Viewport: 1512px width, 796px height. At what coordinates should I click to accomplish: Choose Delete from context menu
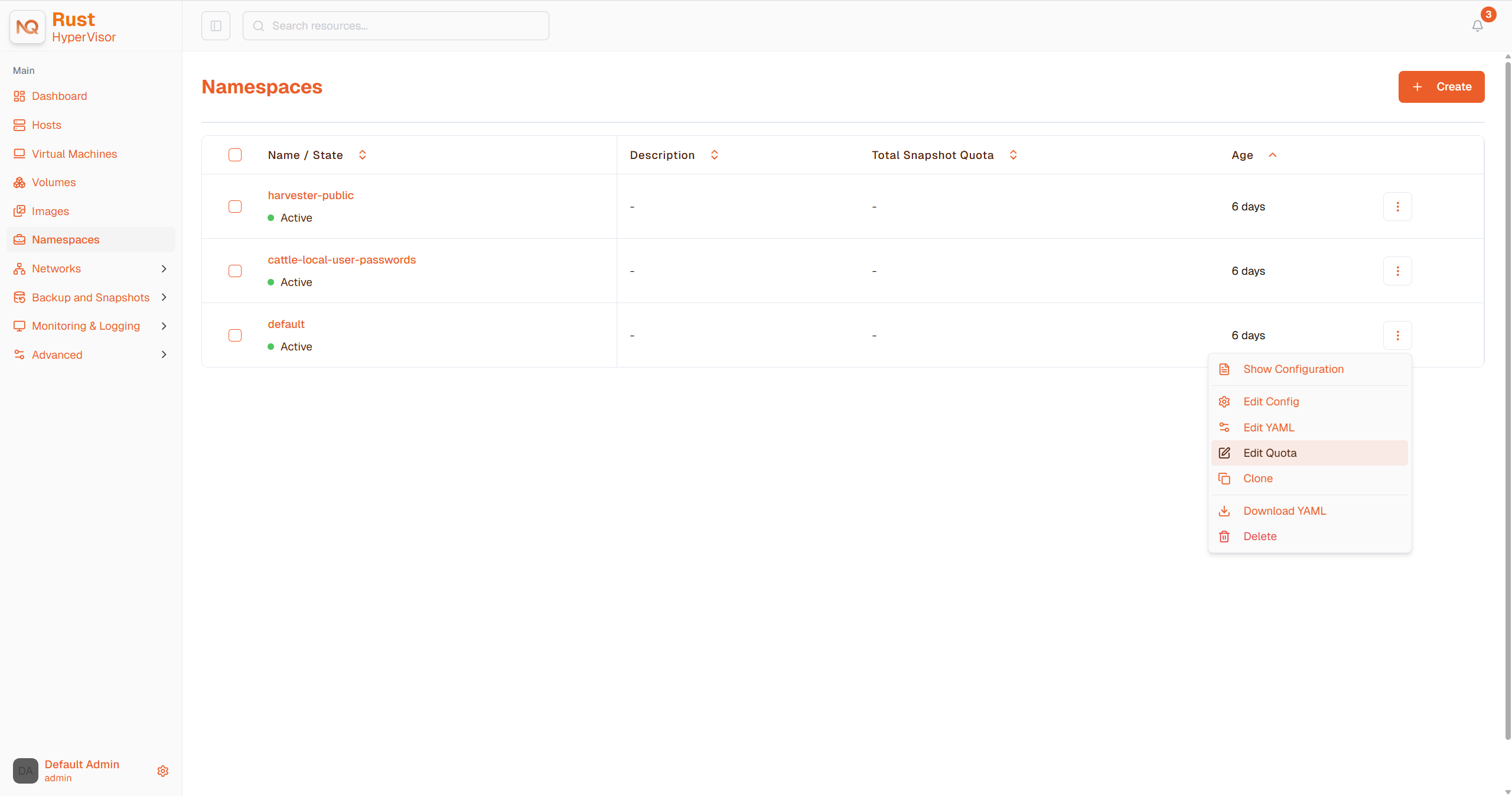1309,537
